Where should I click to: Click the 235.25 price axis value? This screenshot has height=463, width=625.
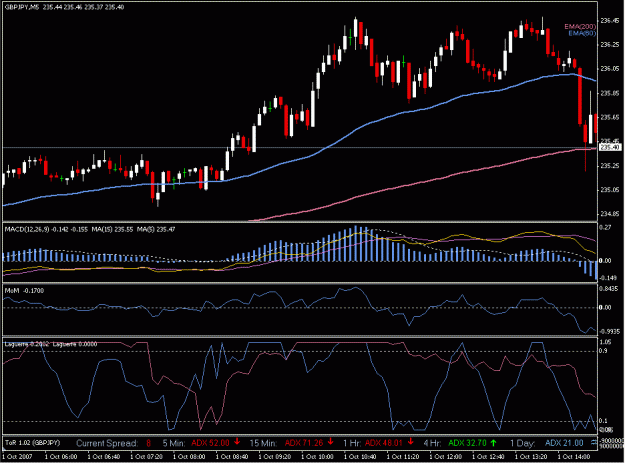(x=610, y=166)
